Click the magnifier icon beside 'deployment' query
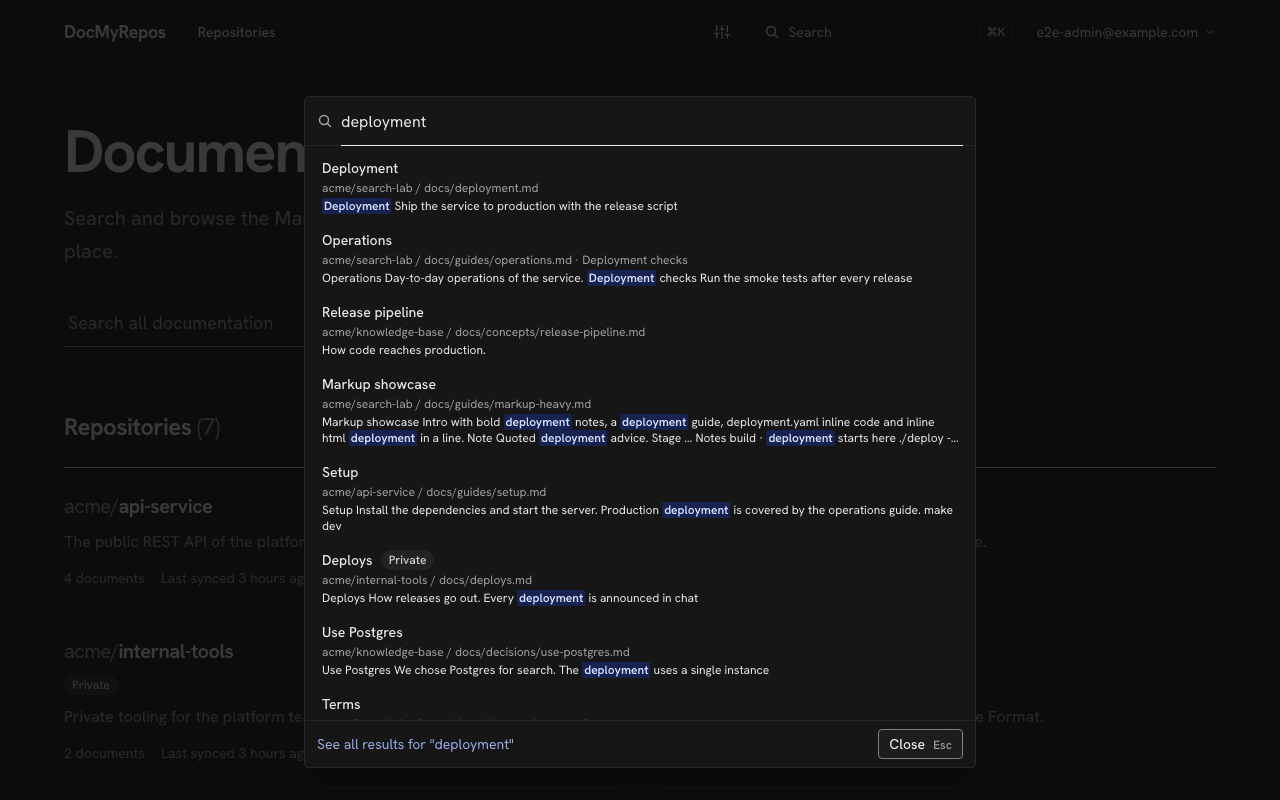This screenshot has width=1280, height=800. 325,121
